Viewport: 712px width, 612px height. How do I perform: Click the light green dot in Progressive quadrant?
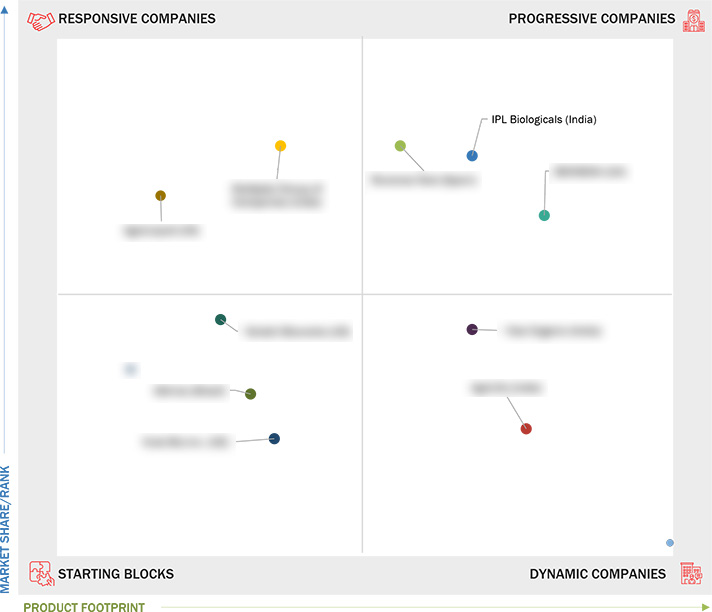tap(400, 146)
